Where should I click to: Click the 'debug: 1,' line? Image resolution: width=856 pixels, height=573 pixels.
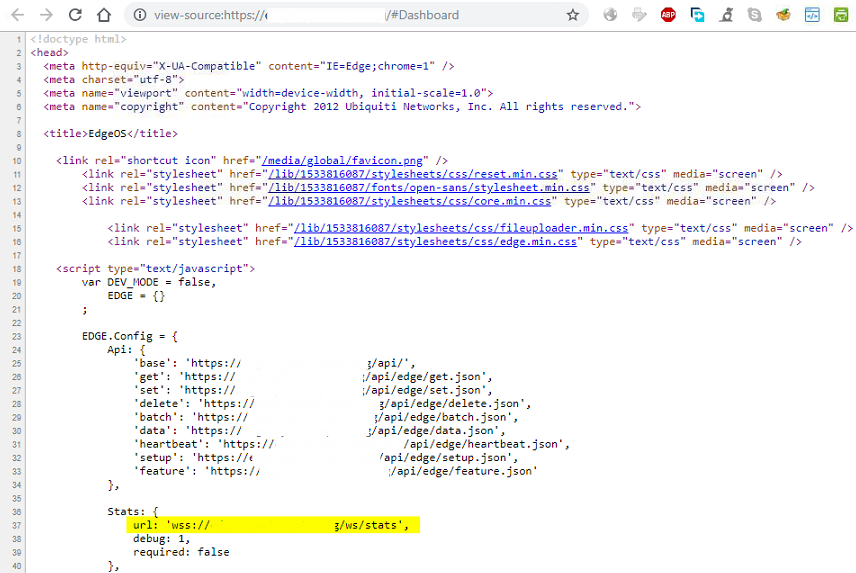[162, 539]
